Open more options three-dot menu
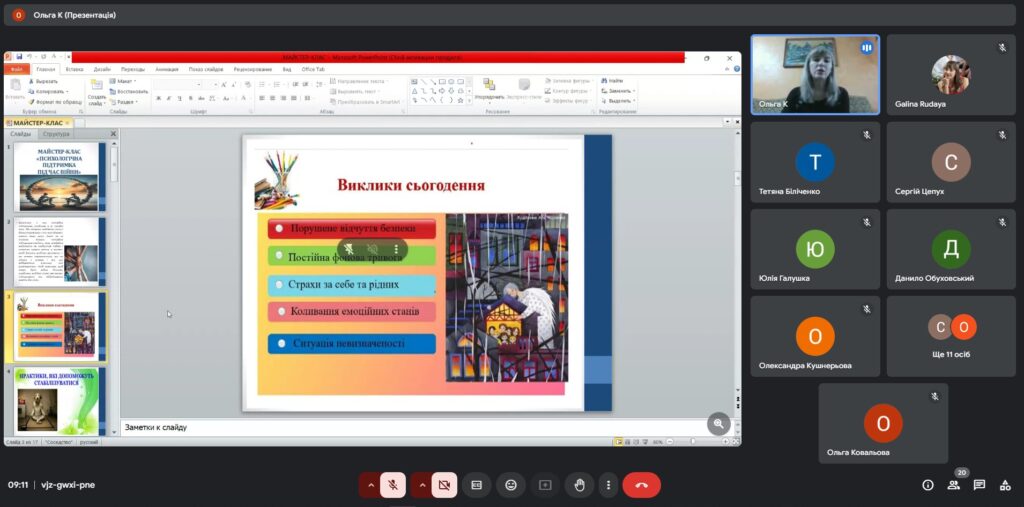Image resolution: width=1024 pixels, height=507 pixels. click(607, 485)
